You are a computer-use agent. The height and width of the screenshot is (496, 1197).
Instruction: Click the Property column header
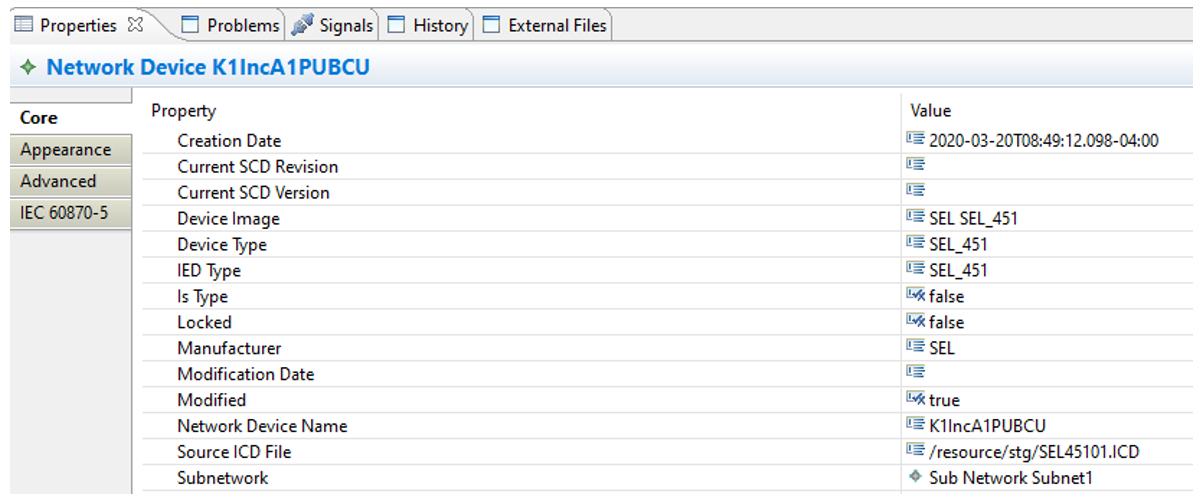(183, 111)
